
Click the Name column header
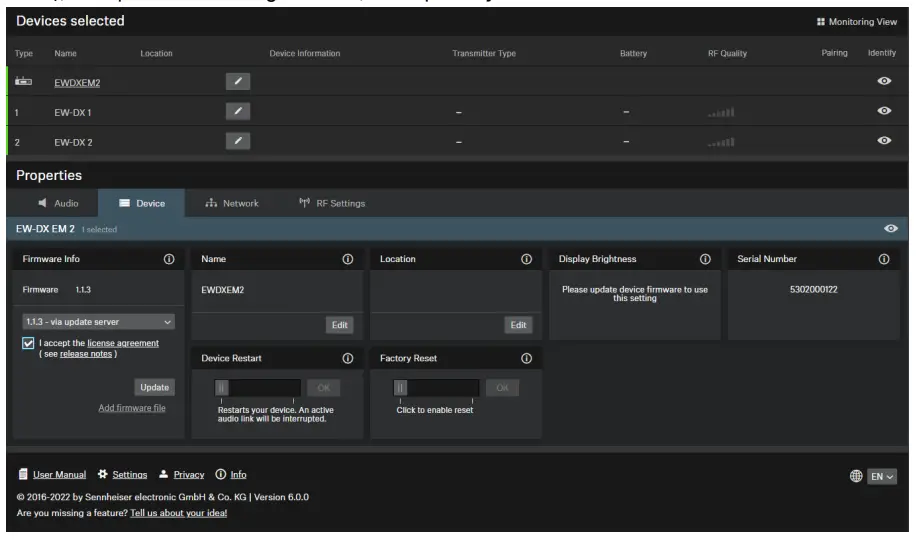[65, 54]
